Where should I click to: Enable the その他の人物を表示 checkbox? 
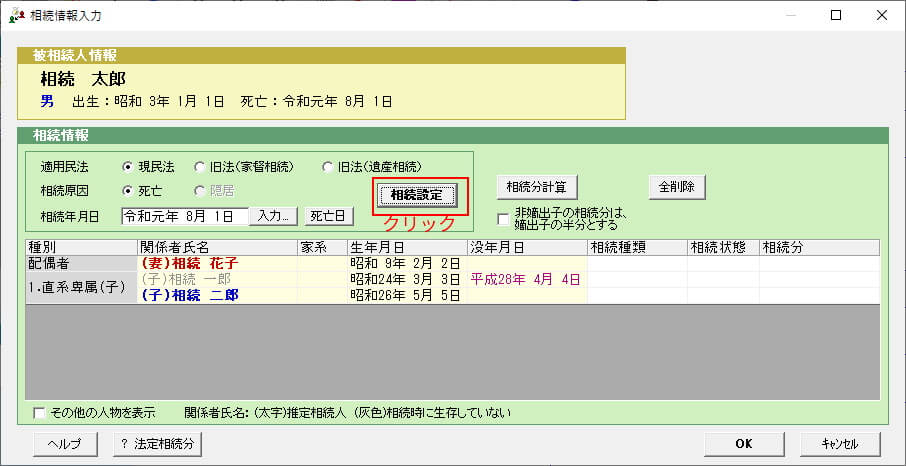[x=39, y=413]
